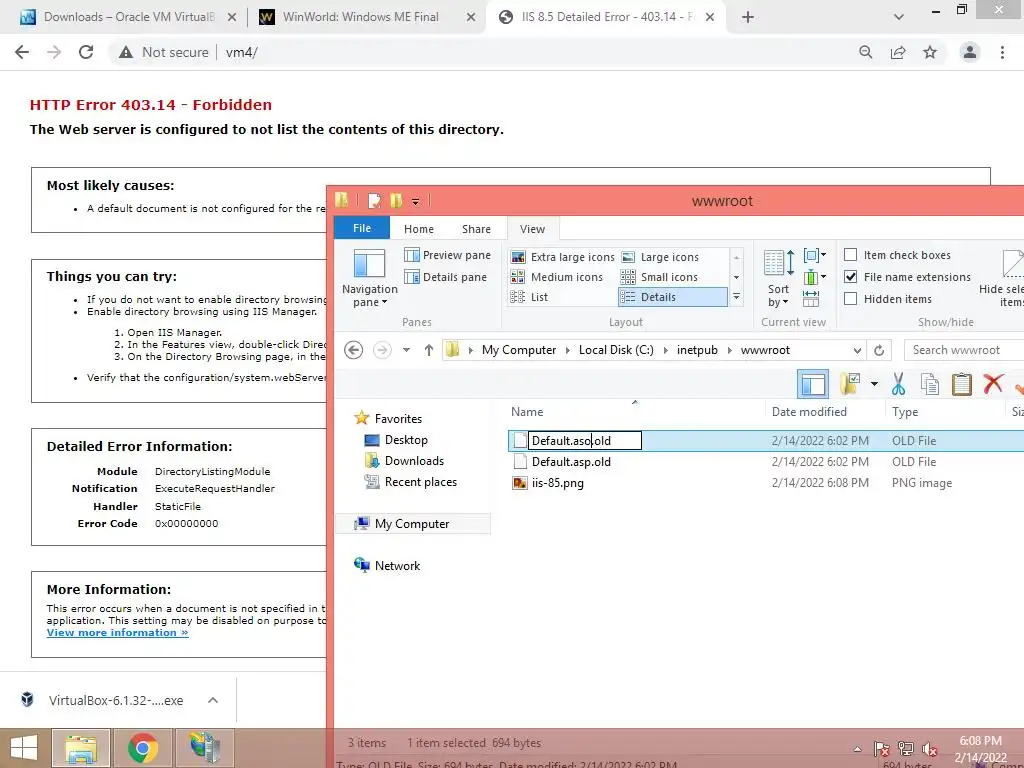Bookmark this page with star icon
Screen dimensions: 1024x768
pos(930,52)
